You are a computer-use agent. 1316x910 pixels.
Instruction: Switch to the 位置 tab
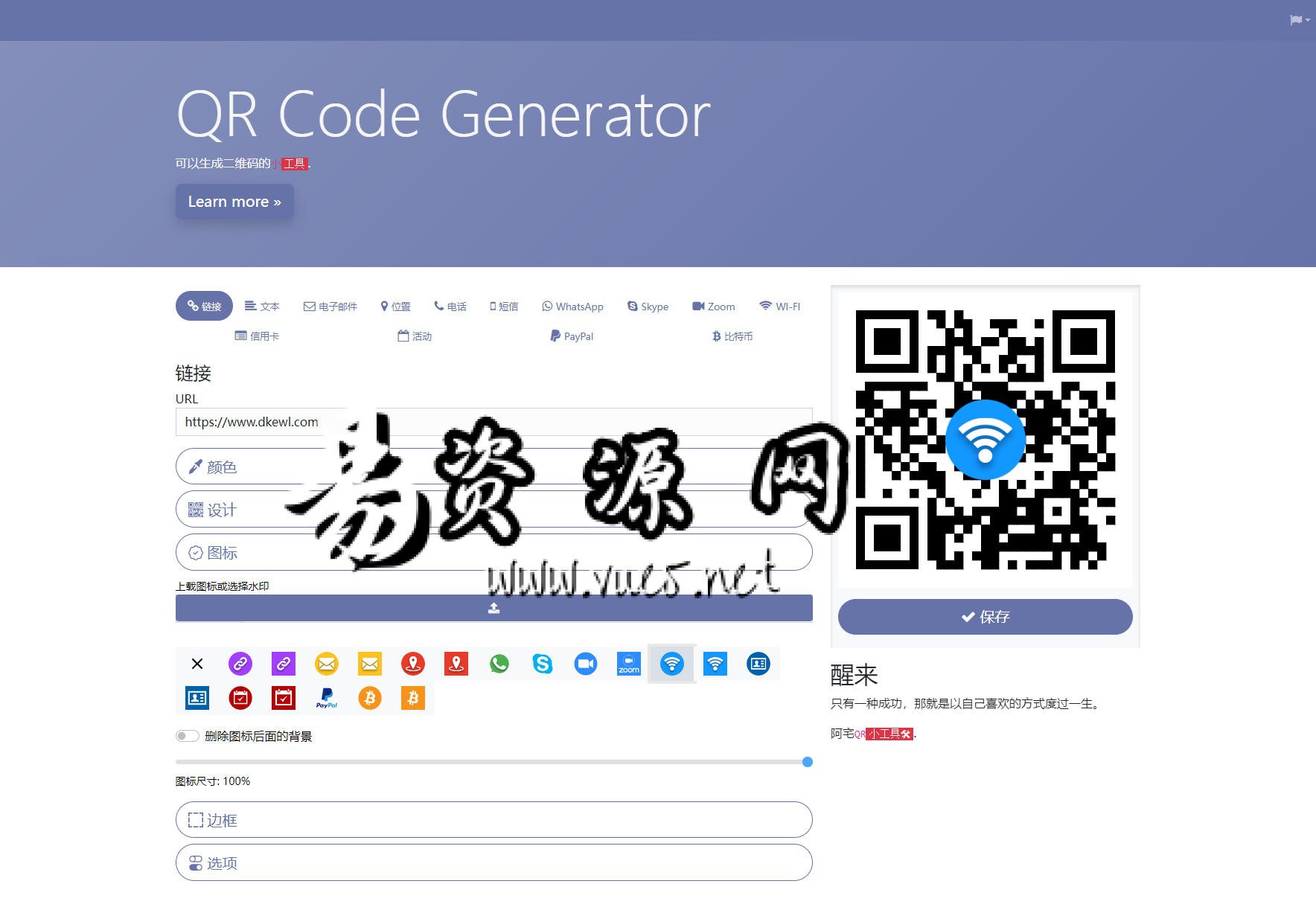pos(395,306)
